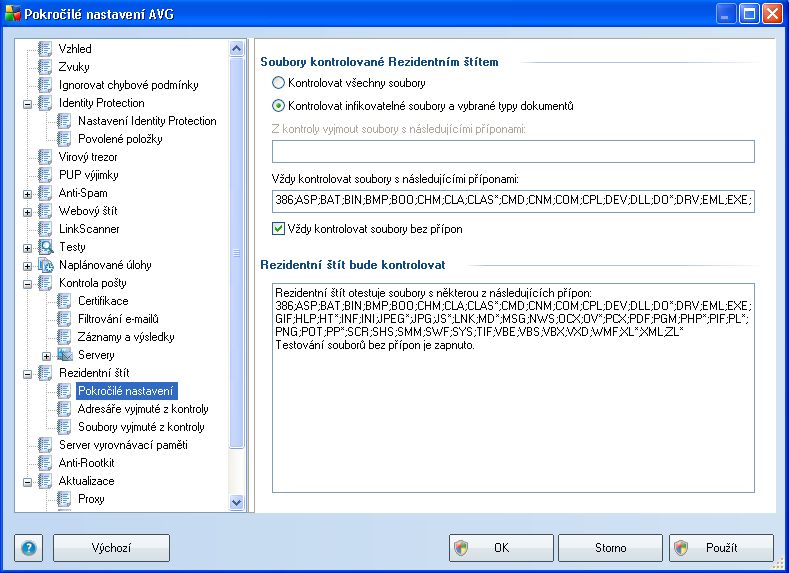Expand the Anti-Spam node
This screenshot has height=573, width=789.
[x=27, y=194]
